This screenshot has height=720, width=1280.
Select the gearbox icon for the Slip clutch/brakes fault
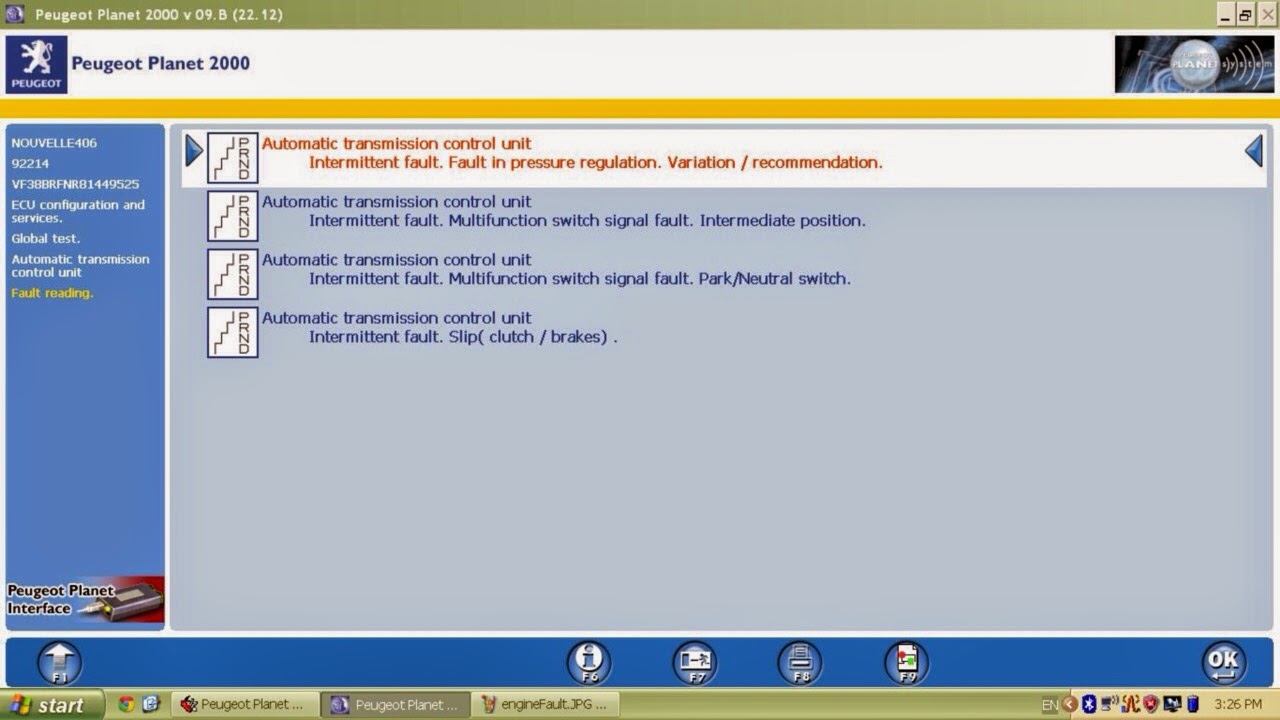[x=233, y=332]
